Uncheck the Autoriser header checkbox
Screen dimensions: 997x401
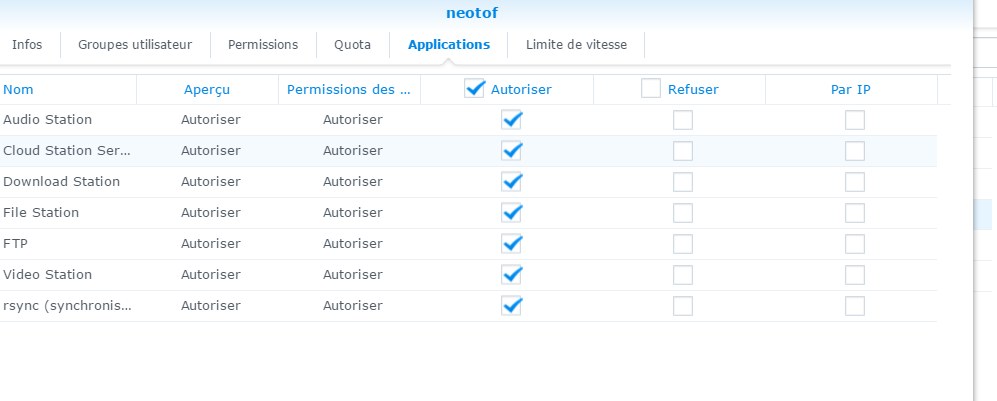click(474, 89)
